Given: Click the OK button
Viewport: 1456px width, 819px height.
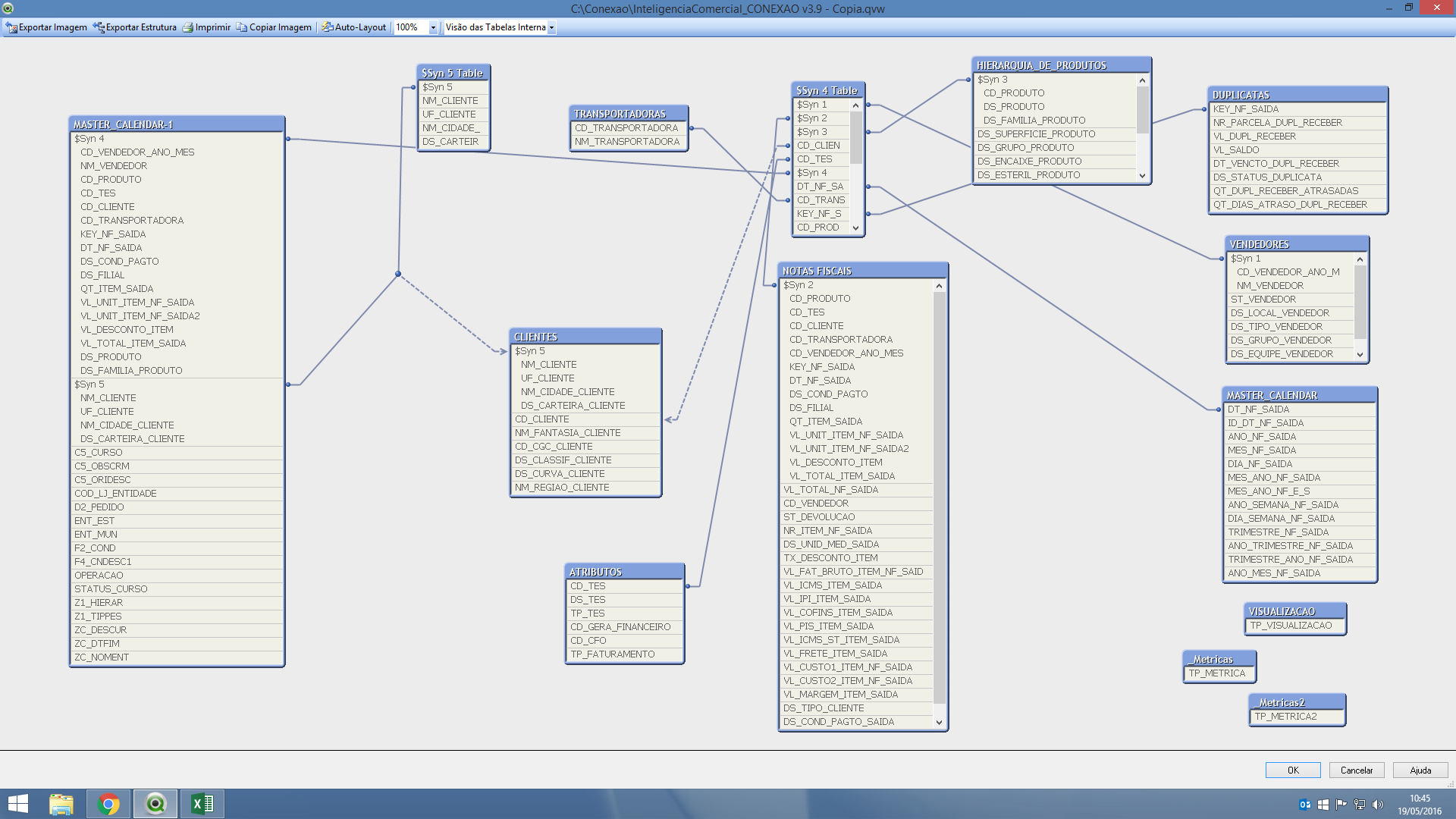Looking at the screenshot, I should (x=1293, y=770).
